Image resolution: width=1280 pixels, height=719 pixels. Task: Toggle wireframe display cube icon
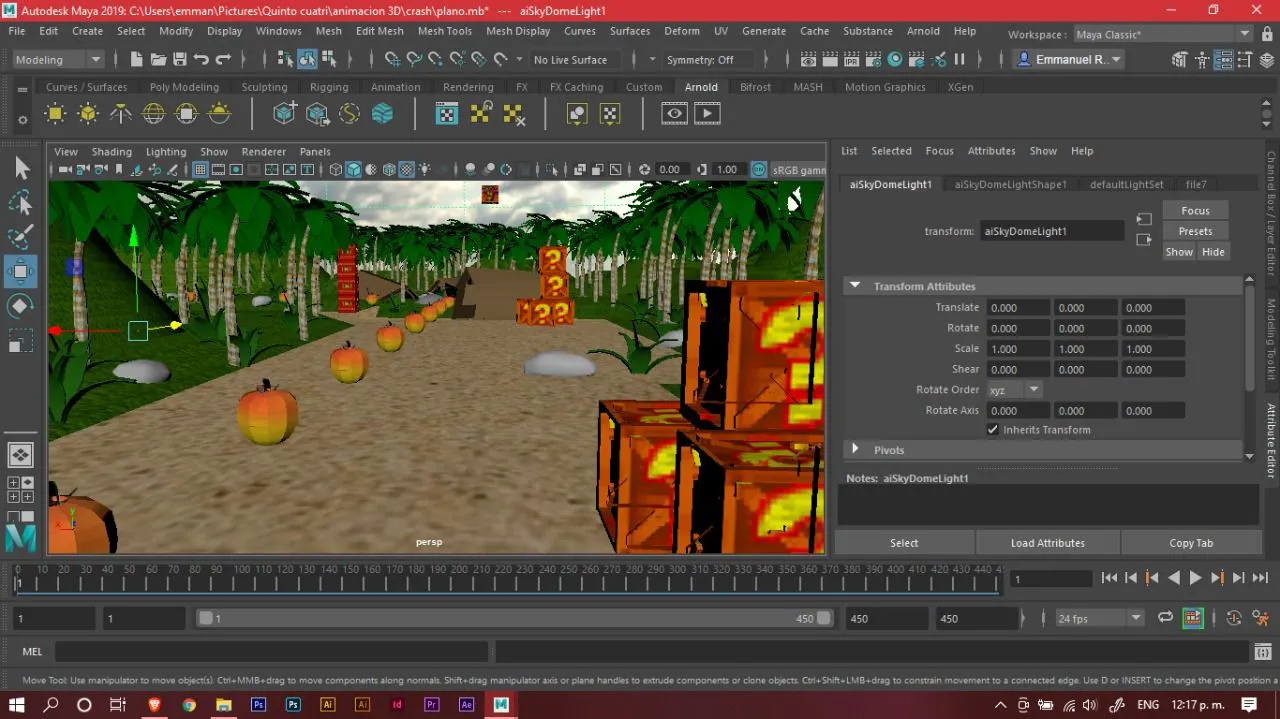pos(336,170)
